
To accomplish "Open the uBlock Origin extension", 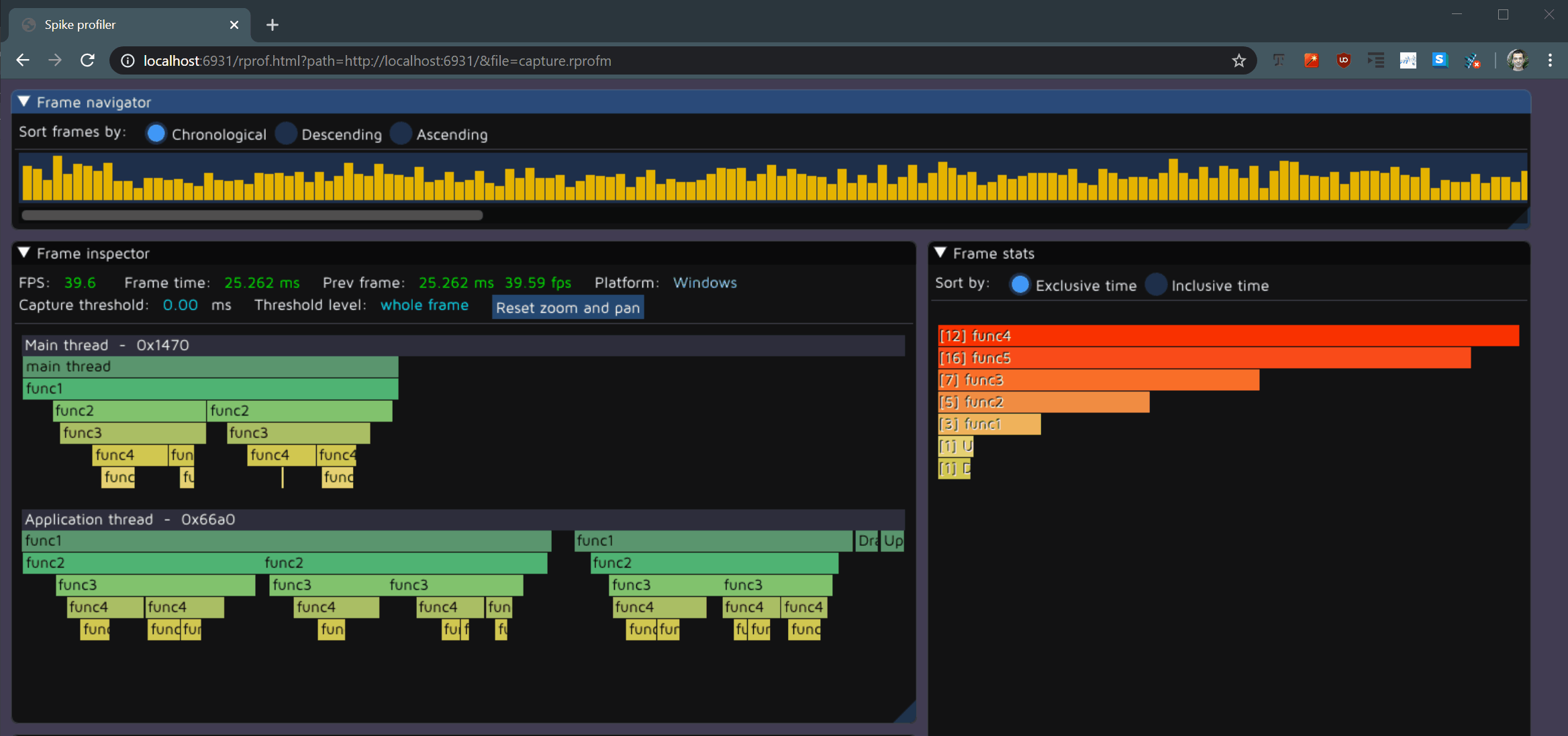I will pyautogui.click(x=1343, y=60).
